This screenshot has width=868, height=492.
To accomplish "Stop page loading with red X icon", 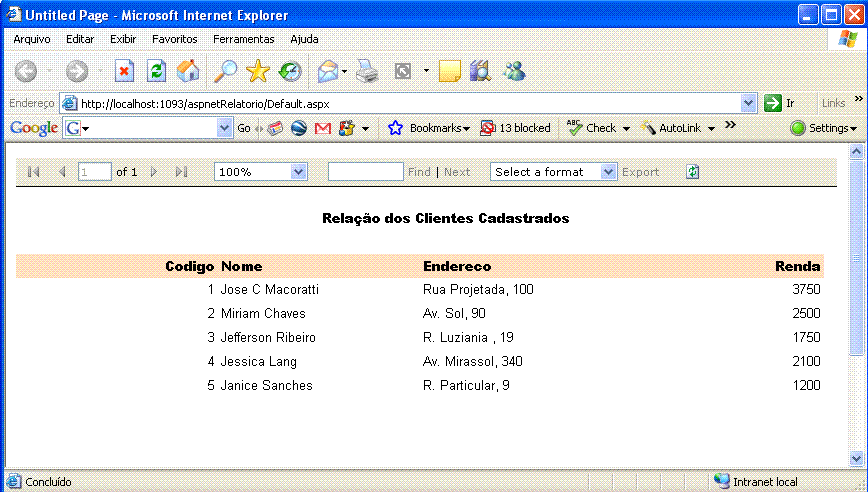I will point(125,71).
